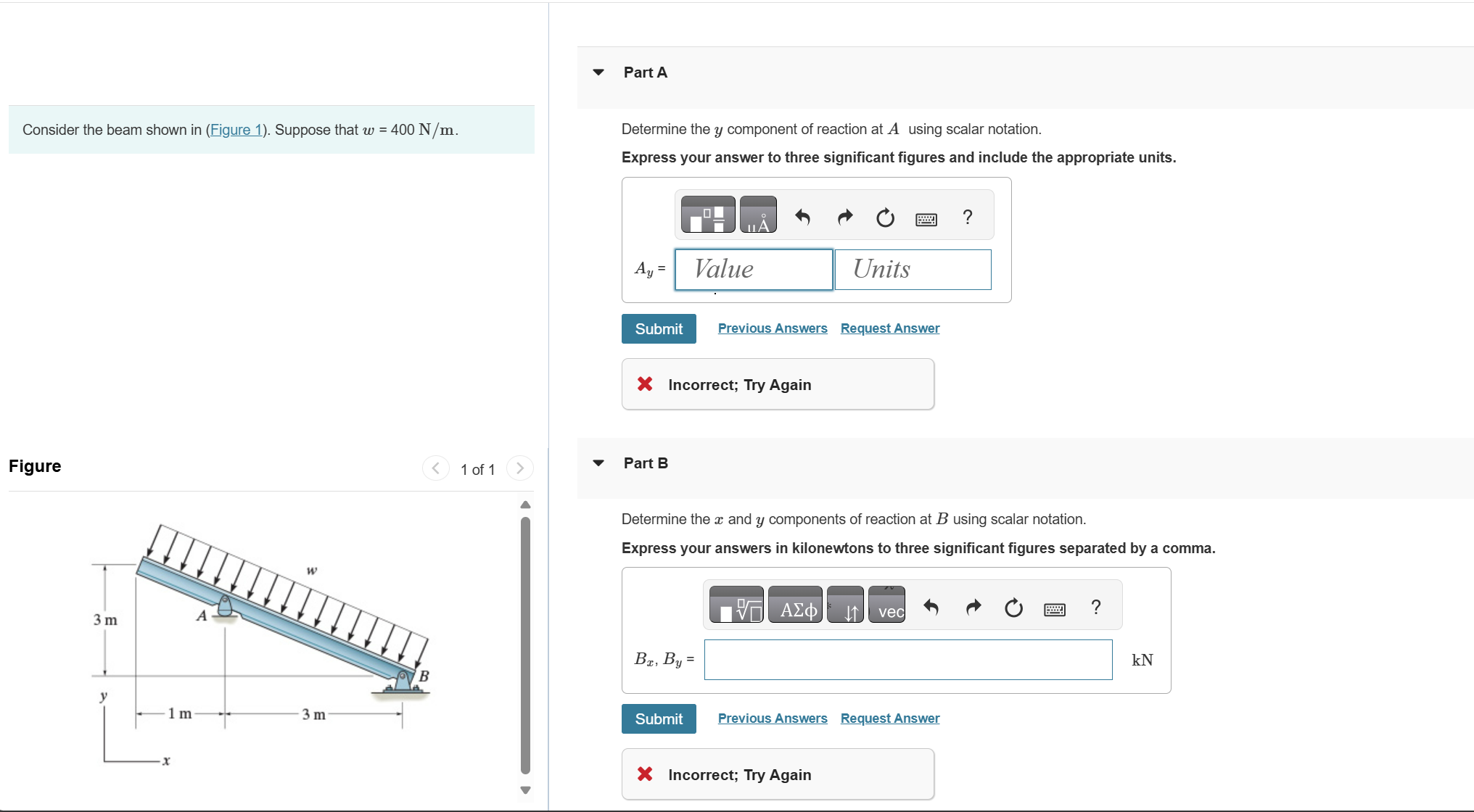Reset the Part A answer field
This screenshot has height=812, width=1474.
884,216
